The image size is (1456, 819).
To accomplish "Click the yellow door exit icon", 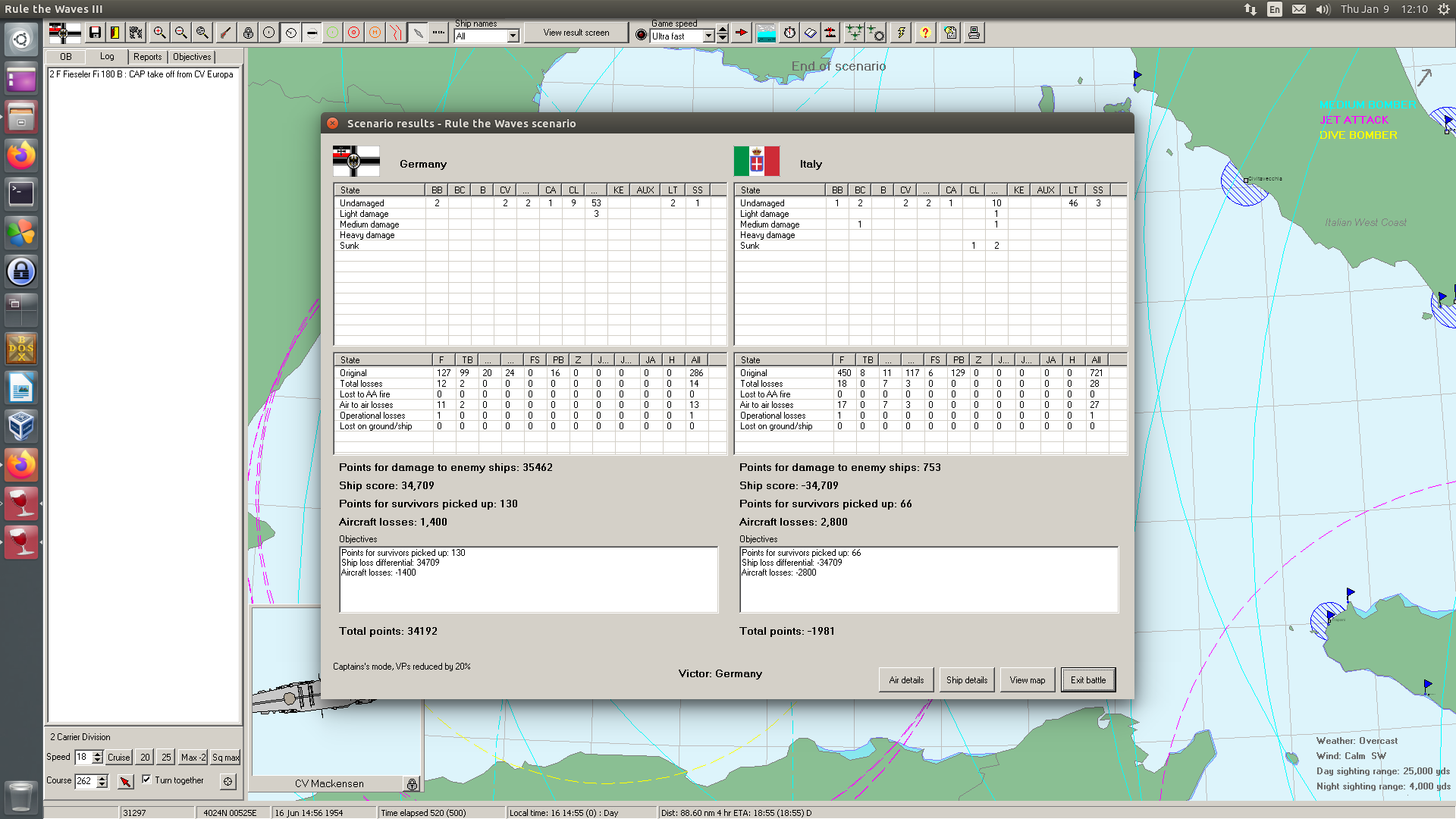I will tap(115, 33).
